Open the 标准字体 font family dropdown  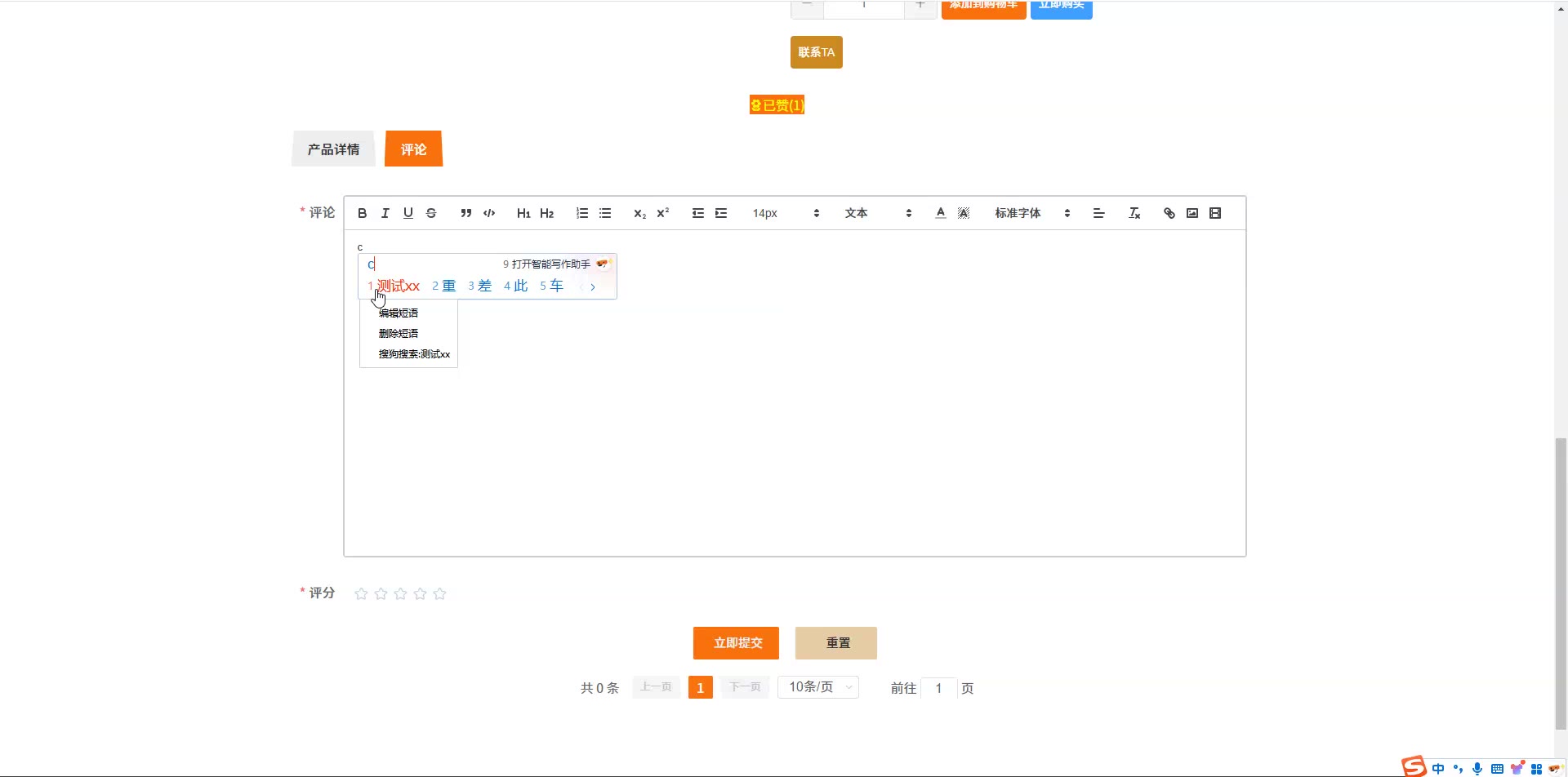(x=1032, y=213)
